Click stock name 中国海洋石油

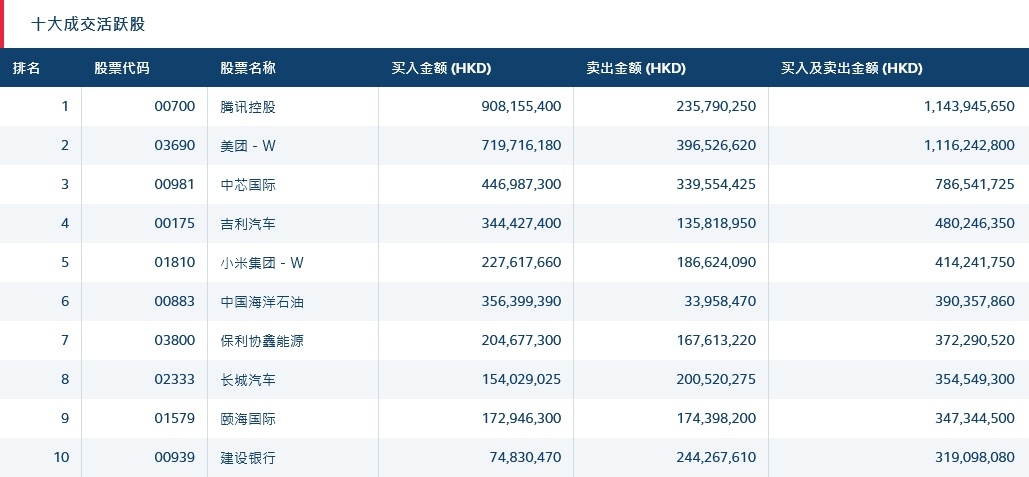pos(262,302)
